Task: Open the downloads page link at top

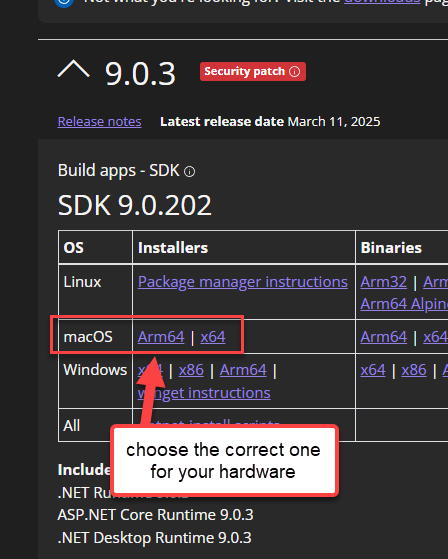Action: pyautogui.click(x=382, y=2)
